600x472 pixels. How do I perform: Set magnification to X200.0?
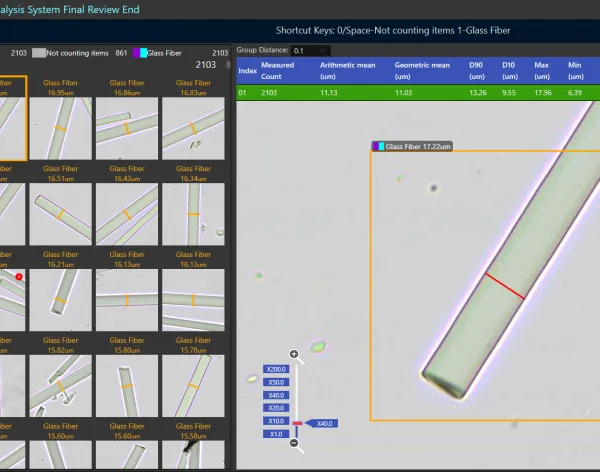[x=276, y=369]
